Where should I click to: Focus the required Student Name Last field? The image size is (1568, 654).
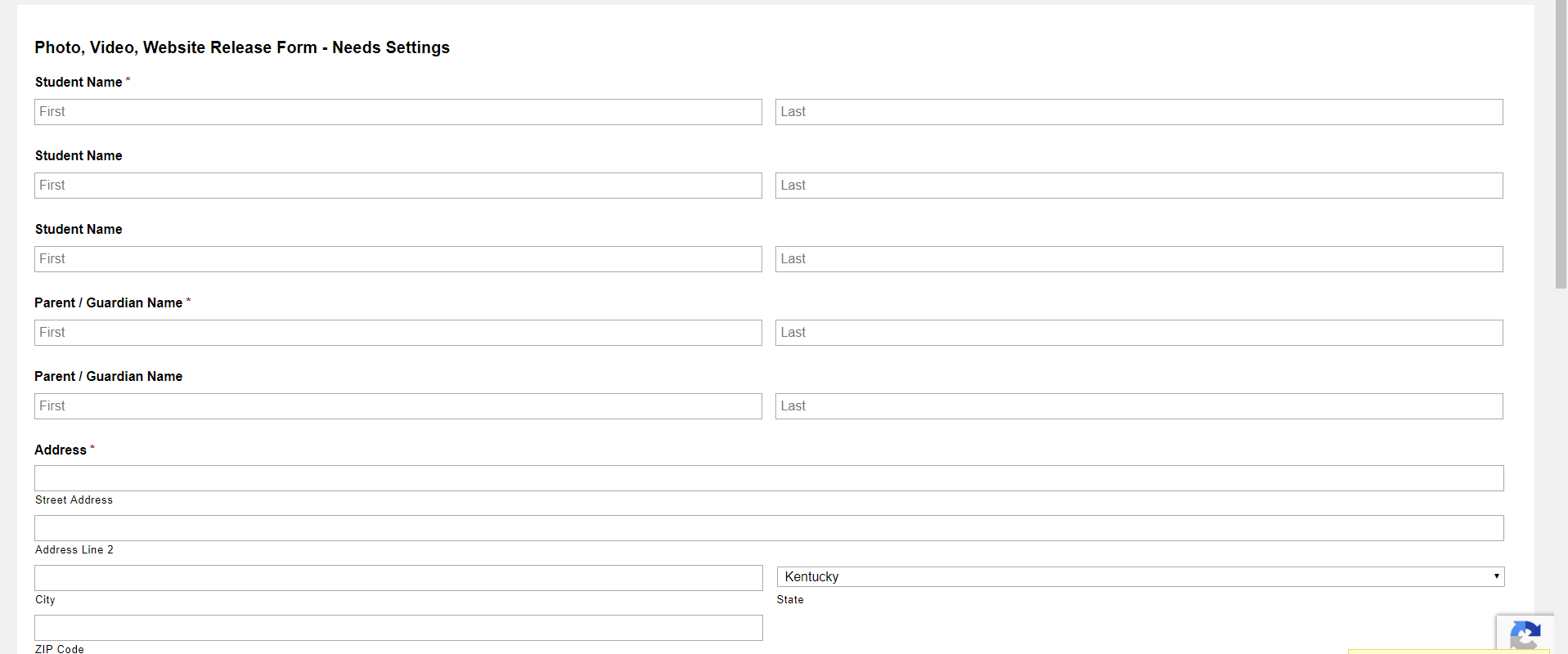[x=1139, y=112]
